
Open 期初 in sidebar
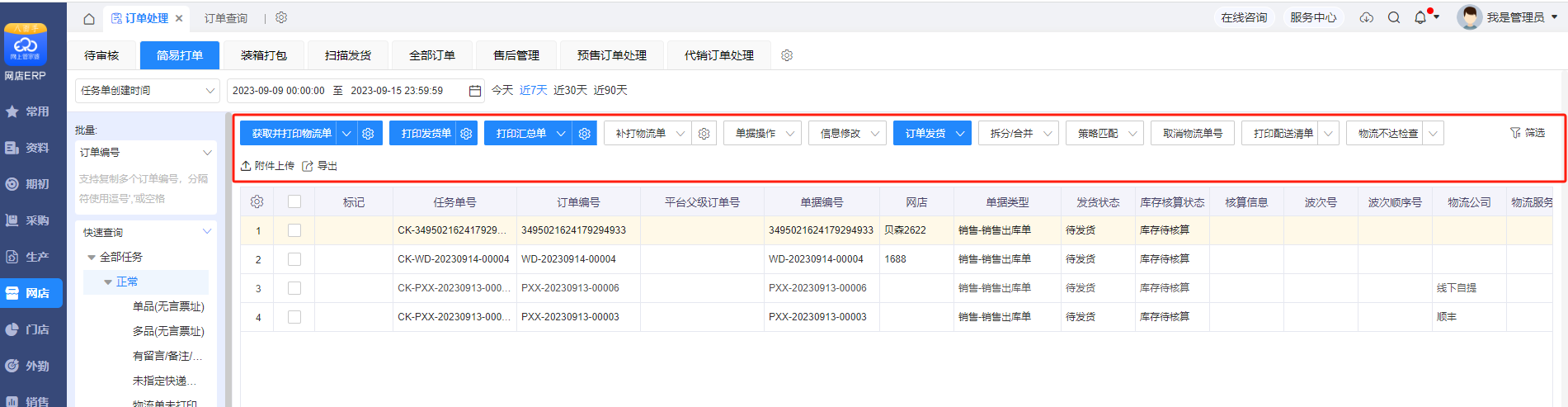coord(28,184)
